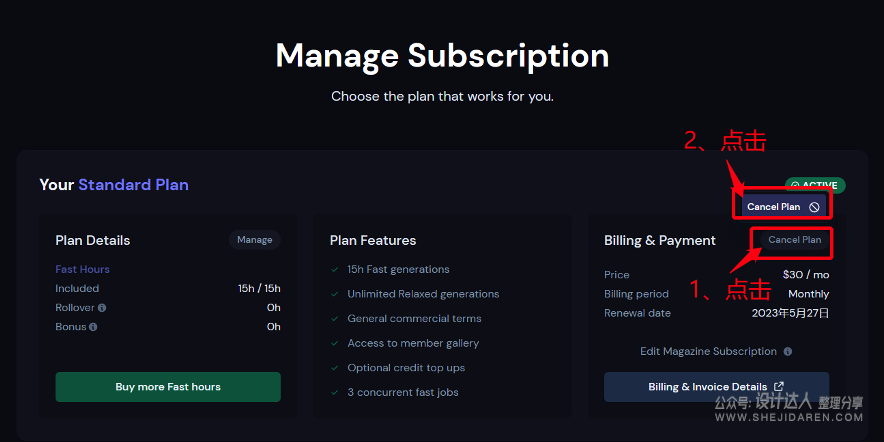
Task: Open the Manage button in Plan Details
Action: pyautogui.click(x=255, y=240)
